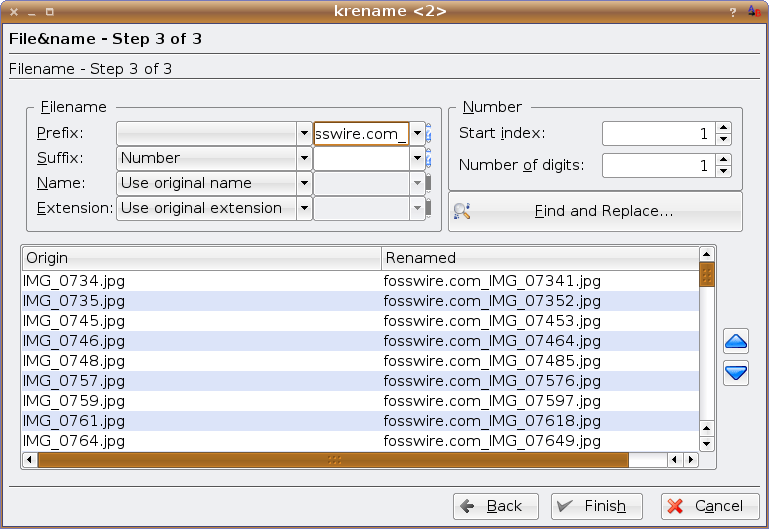Click the Suffix label
Screen dimensions: 769x529
pos(60,158)
